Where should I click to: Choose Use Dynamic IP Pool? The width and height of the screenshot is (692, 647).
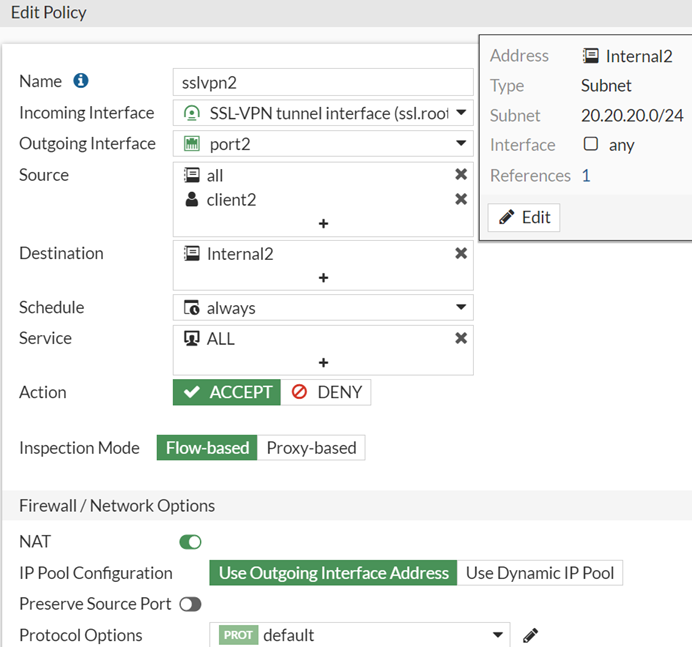point(541,573)
